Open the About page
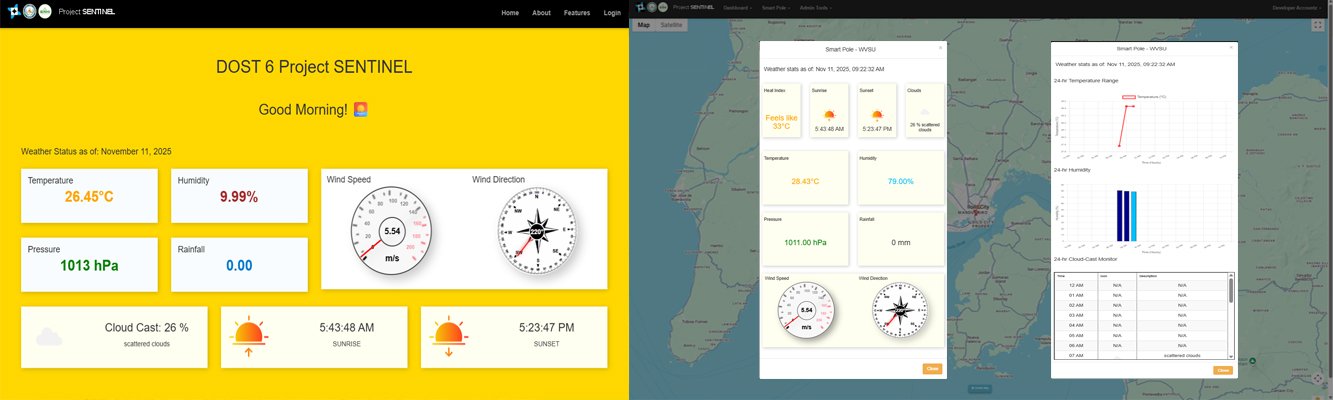Image resolution: width=1333 pixels, height=400 pixels. click(541, 13)
